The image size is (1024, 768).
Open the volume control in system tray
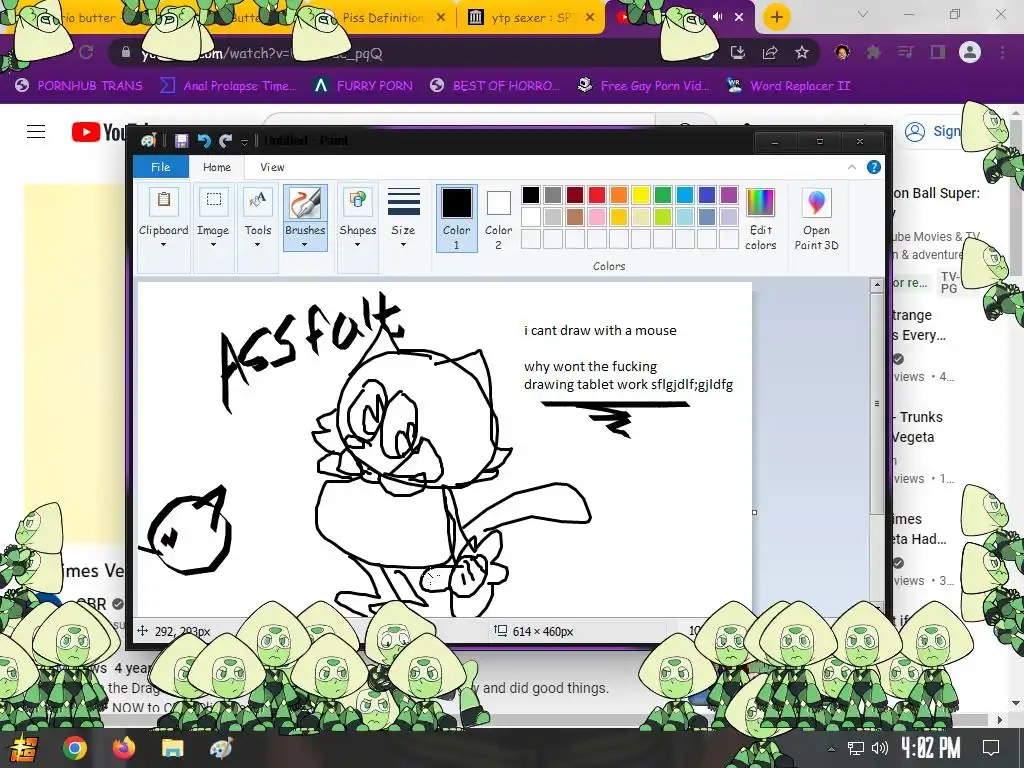coord(880,748)
